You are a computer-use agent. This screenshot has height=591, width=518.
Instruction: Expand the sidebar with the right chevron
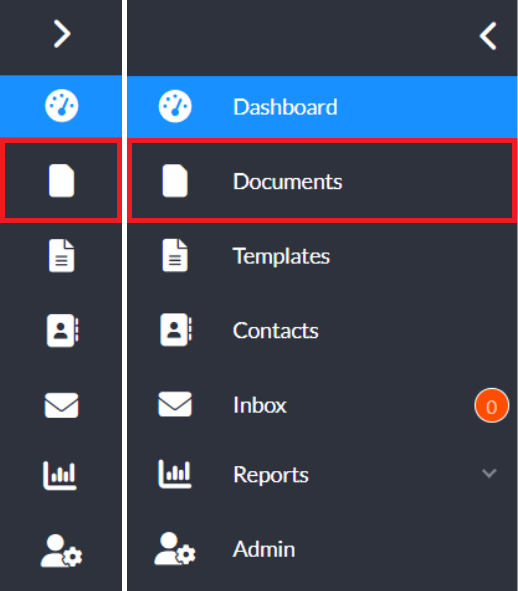point(62,34)
